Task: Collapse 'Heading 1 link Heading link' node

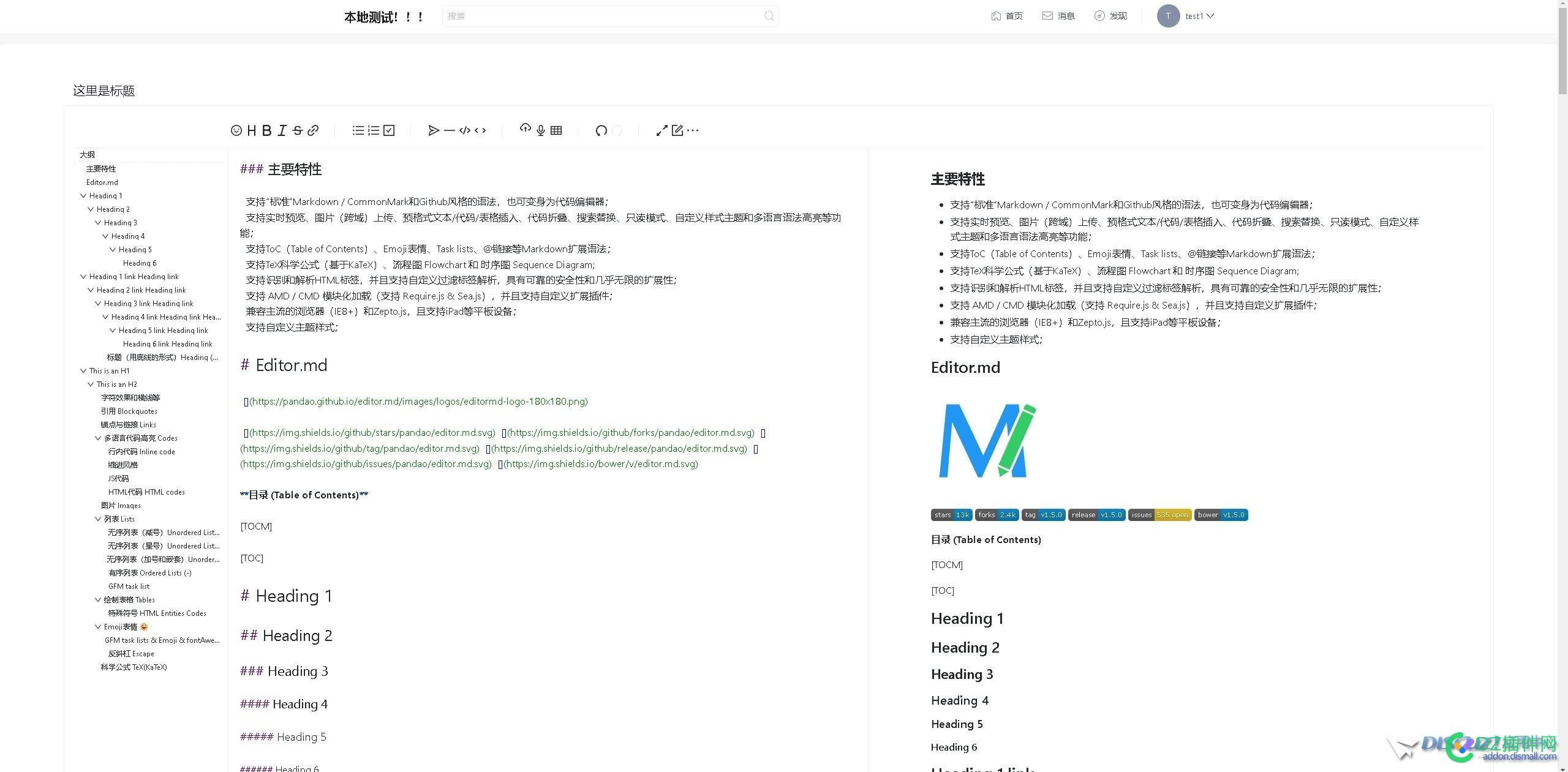Action: pos(83,277)
